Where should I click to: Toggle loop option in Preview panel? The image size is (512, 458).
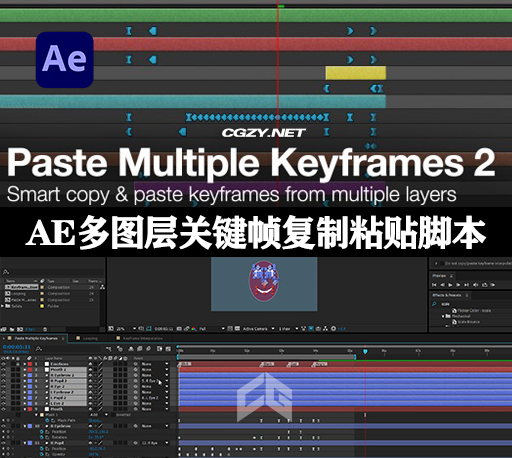tap(484, 285)
